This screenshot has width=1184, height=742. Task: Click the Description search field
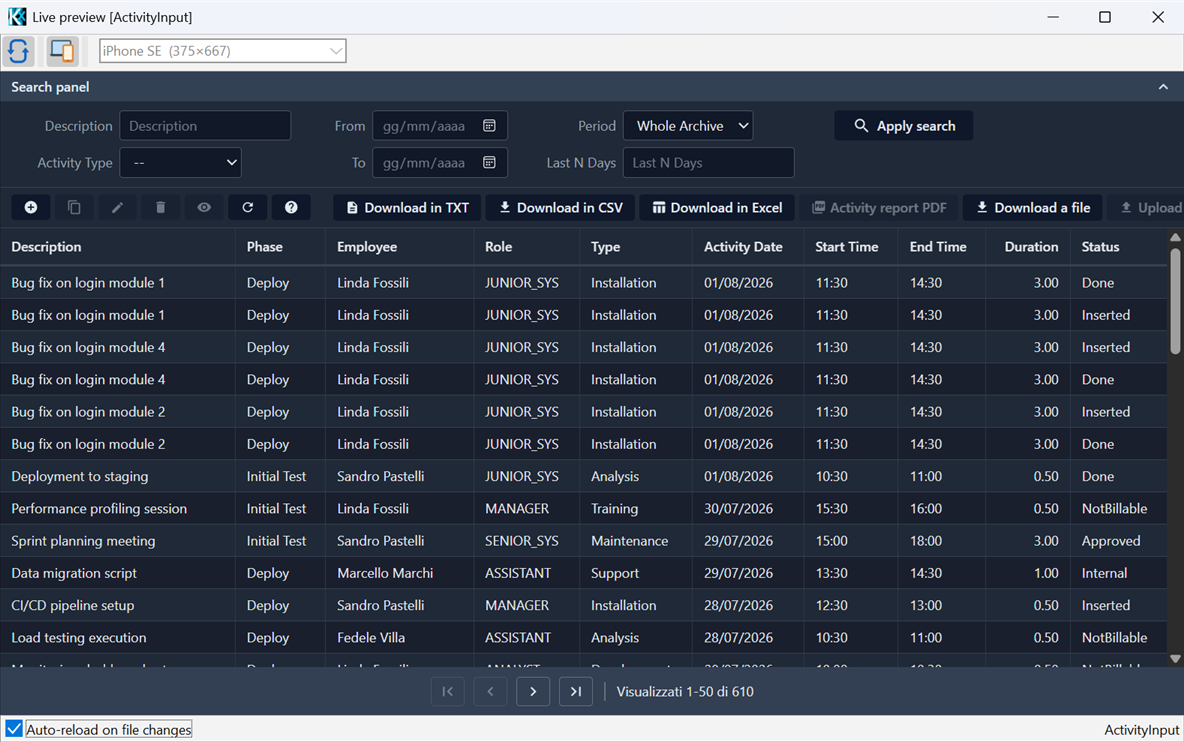[205, 126]
